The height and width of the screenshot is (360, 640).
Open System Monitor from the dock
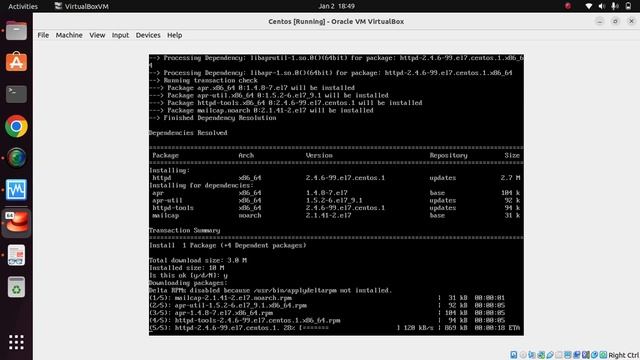(16, 190)
